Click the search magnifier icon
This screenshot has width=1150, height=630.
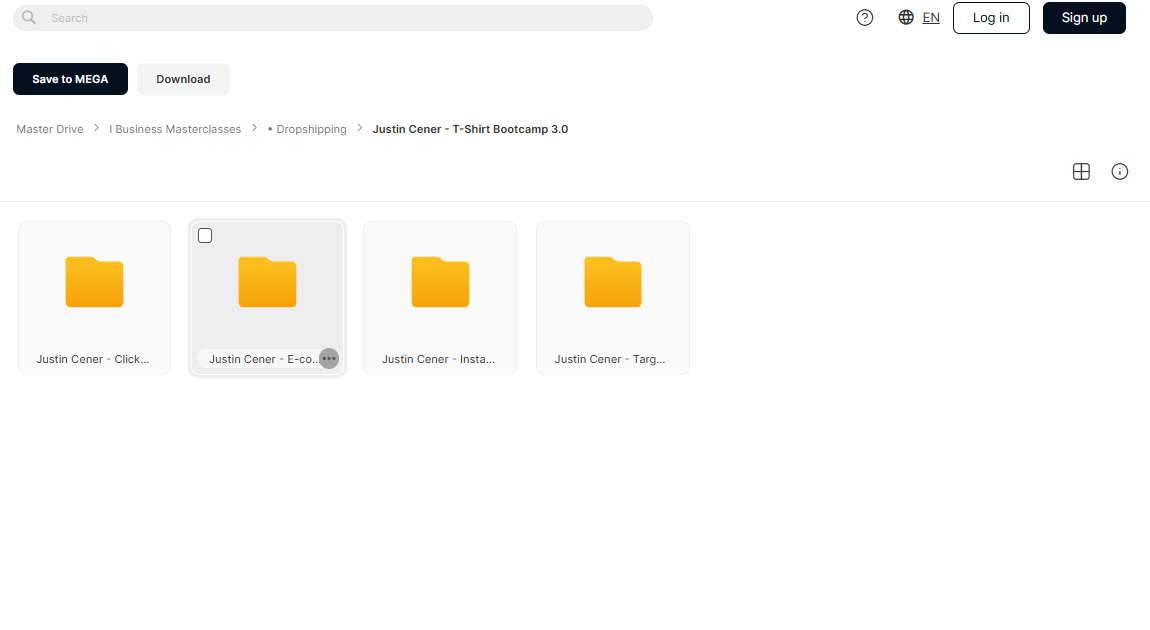(29, 18)
